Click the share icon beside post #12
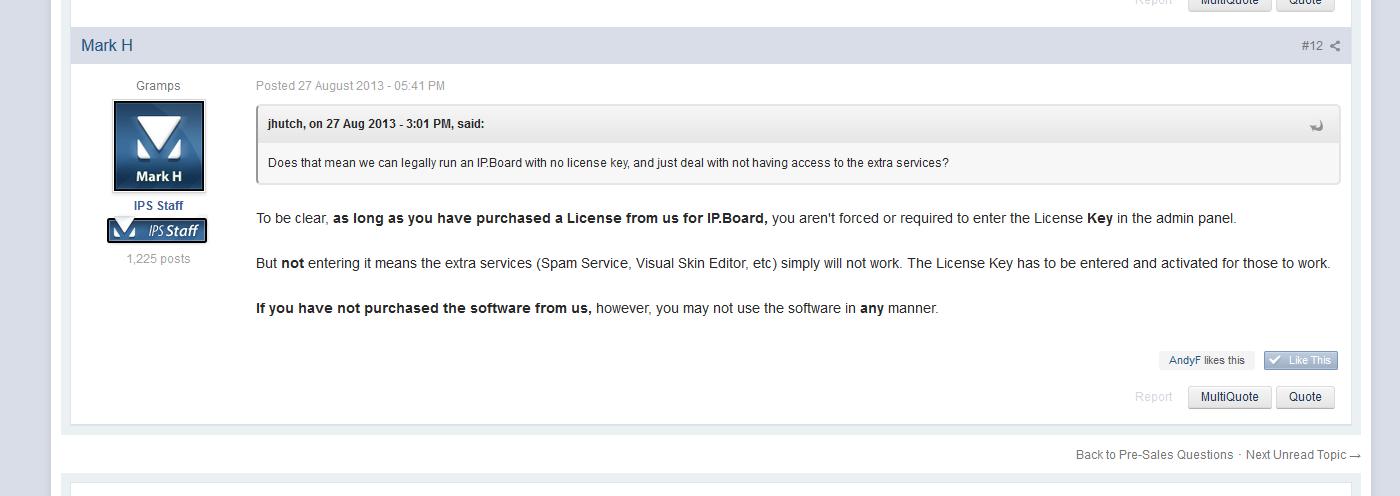The image size is (1400, 496). coord(1335,46)
